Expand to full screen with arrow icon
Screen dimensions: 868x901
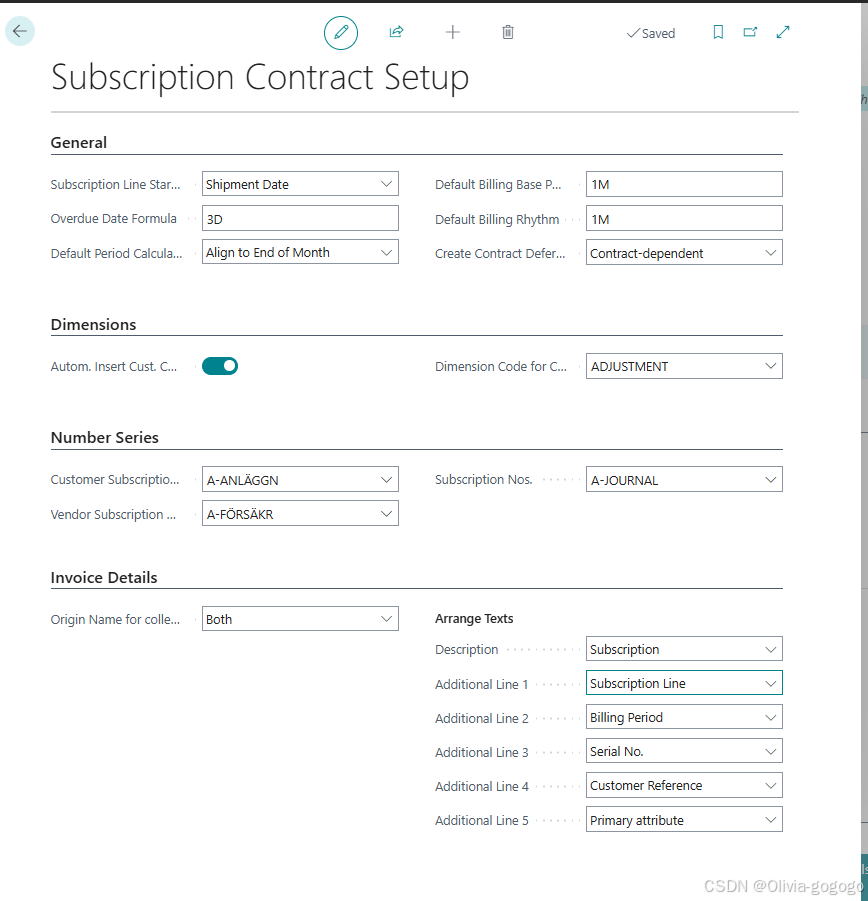pyautogui.click(x=782, y=32)
